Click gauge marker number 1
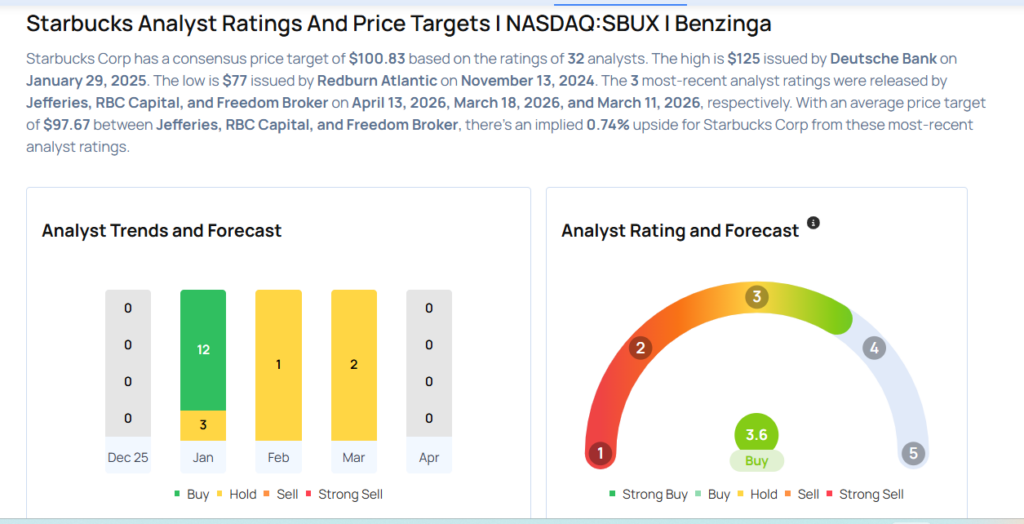The width and height of the screenshot is (1024, 524). tap(601, 453)
